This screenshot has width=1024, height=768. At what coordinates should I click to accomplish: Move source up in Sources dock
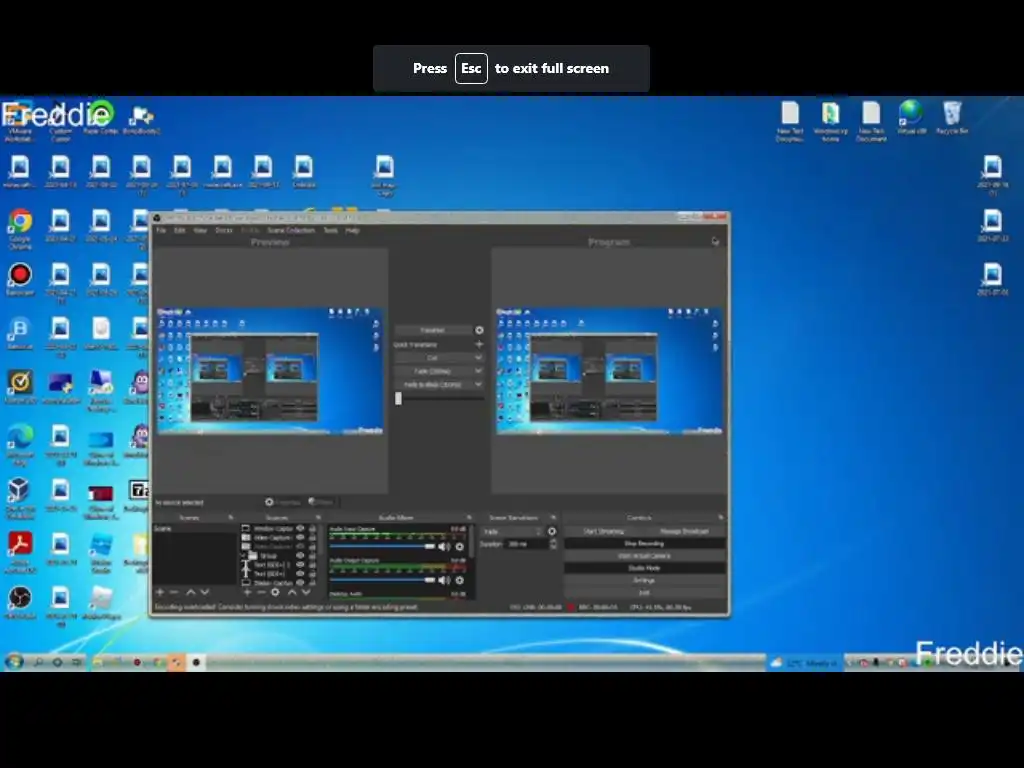pos(292,592)
